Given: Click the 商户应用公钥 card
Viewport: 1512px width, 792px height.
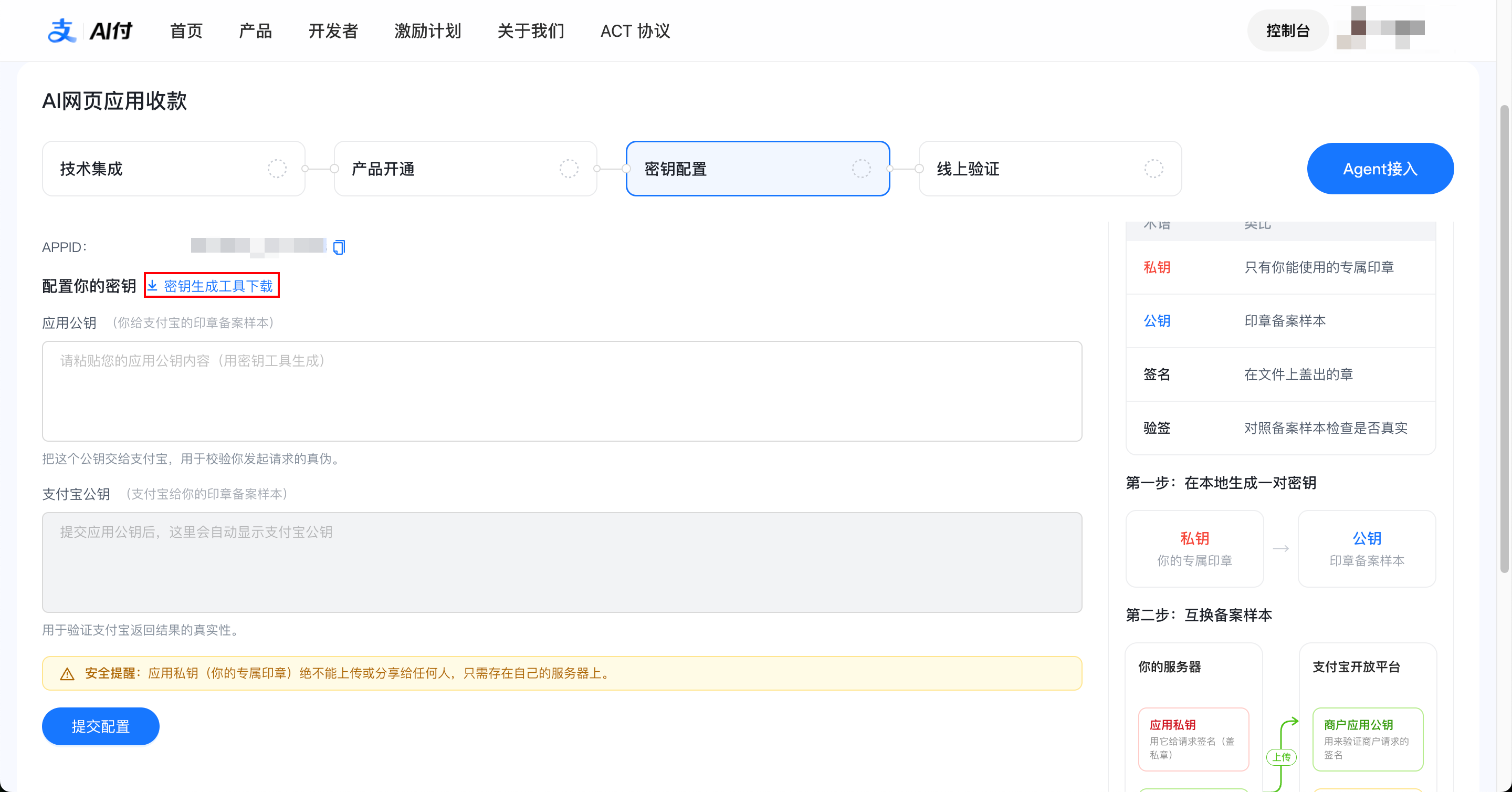Looking at the screenshot, I should click(x=1368, y=740).
